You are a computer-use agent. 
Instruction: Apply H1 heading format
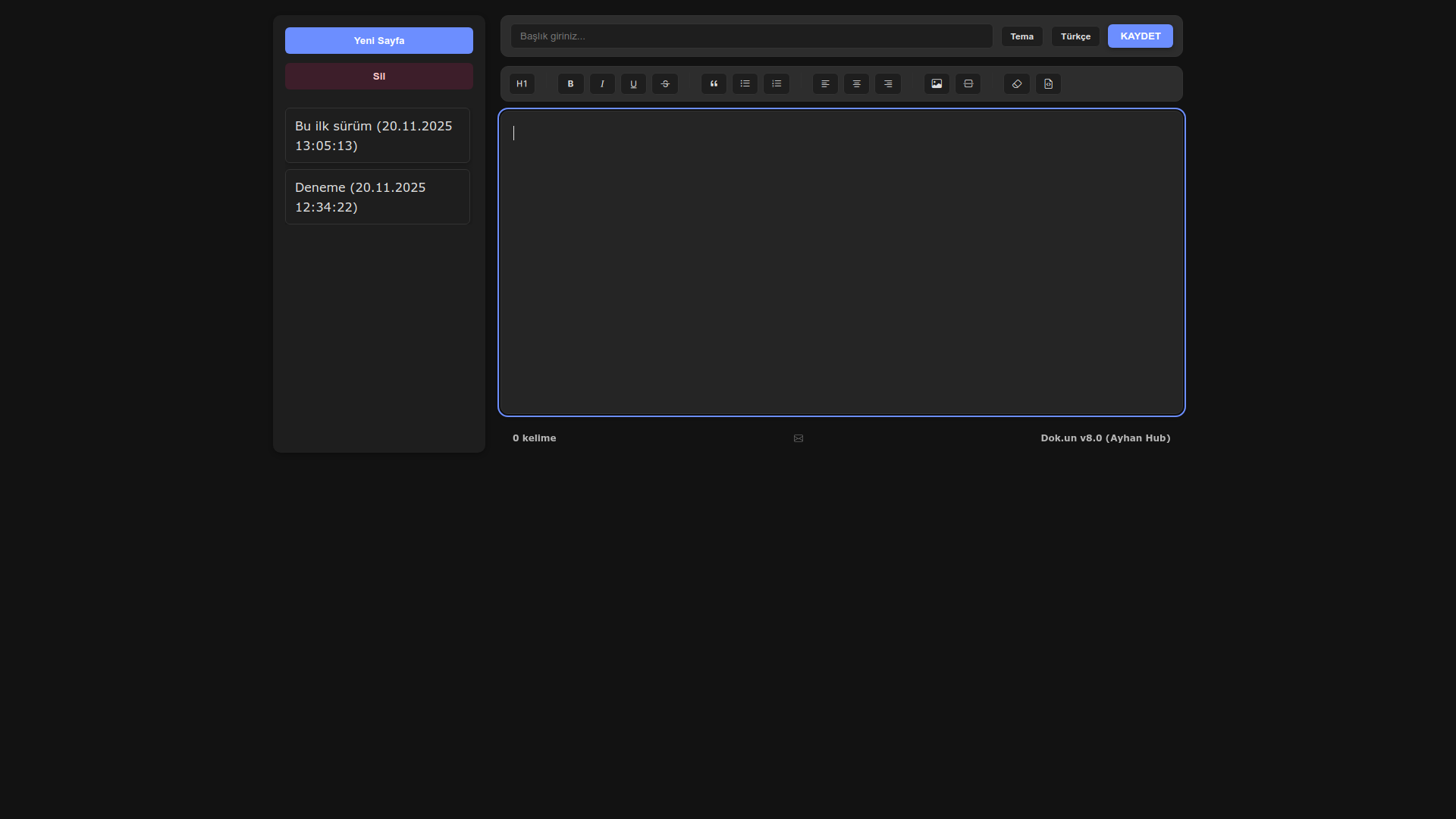(522, 84)
